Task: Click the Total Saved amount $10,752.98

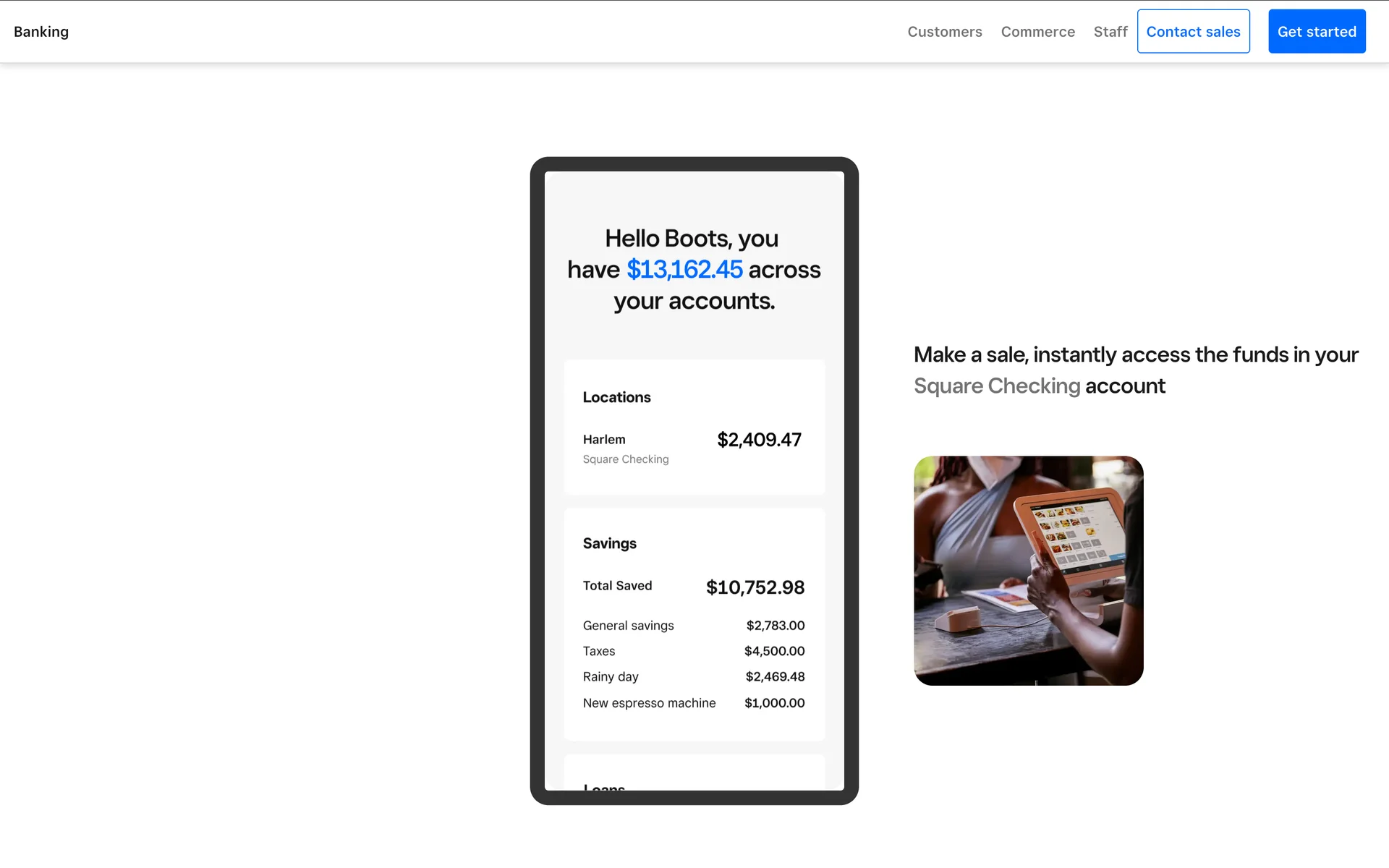Action: [x=755, y=587]
